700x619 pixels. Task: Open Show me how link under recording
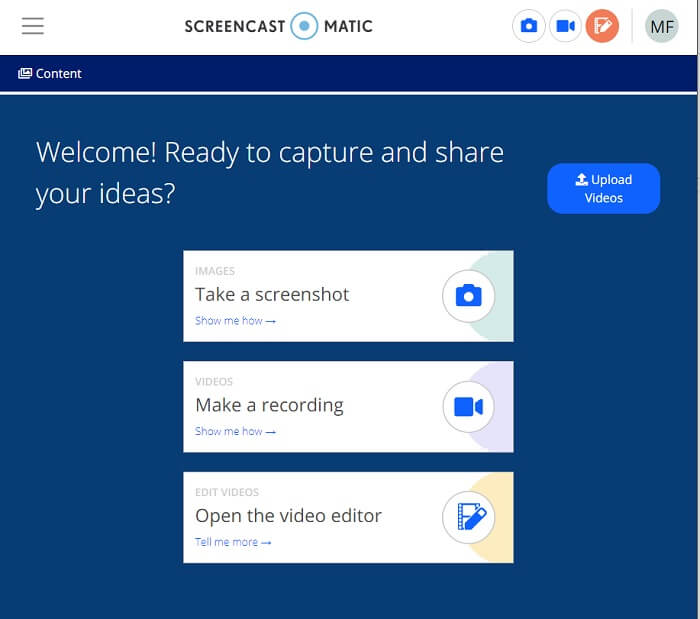point(235,432)
